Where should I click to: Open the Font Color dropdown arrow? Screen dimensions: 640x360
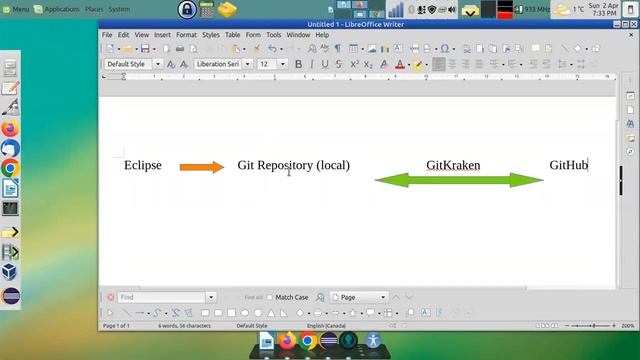409,64
